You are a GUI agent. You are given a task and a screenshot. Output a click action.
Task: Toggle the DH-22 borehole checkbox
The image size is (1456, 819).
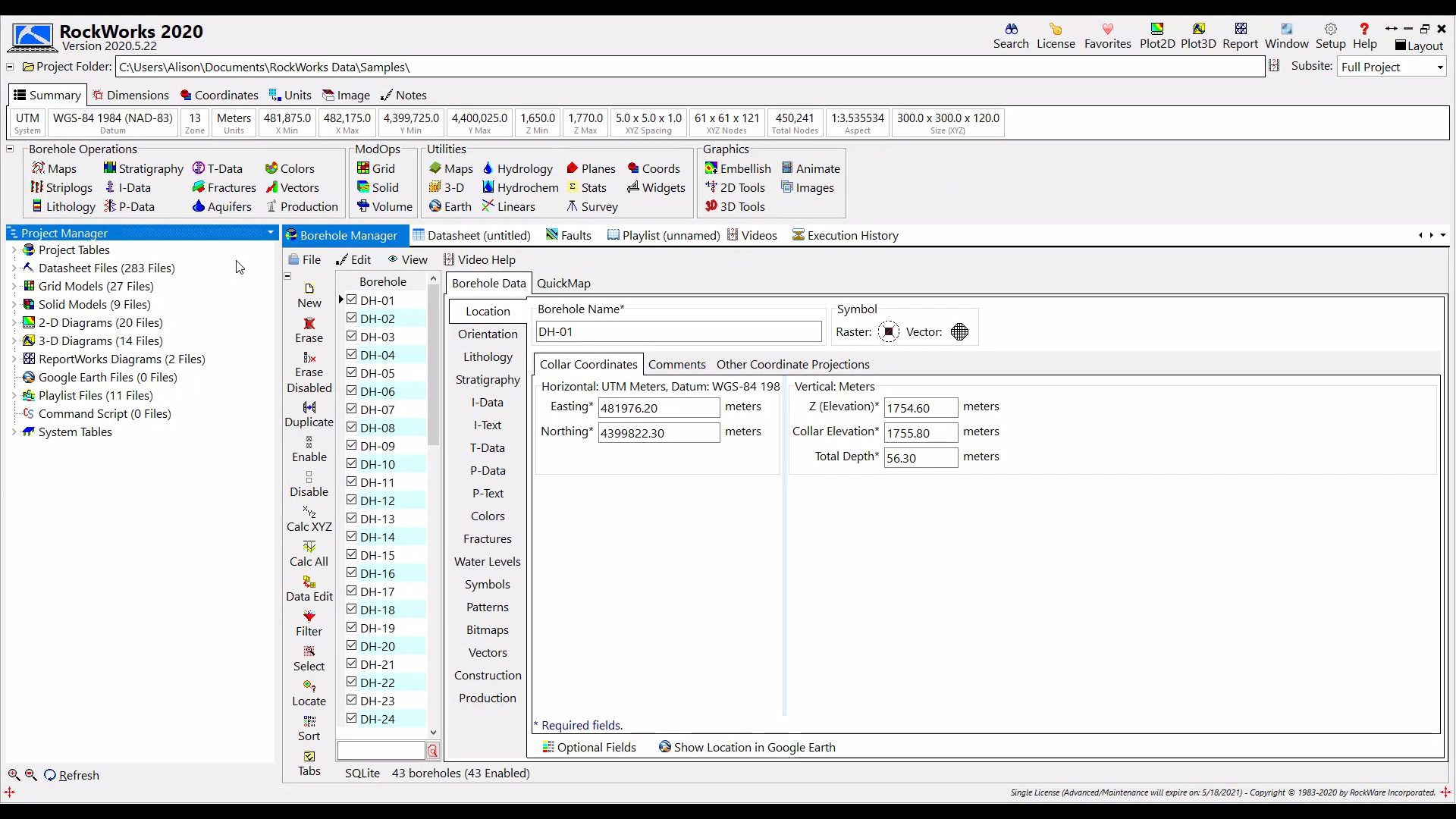[352, 682]
